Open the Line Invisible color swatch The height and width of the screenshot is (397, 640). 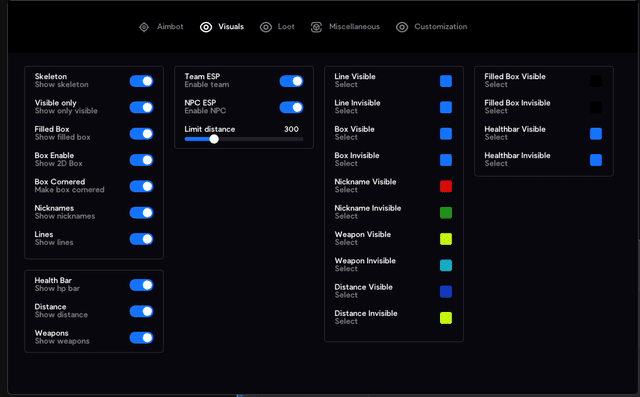tap(446, 107)
